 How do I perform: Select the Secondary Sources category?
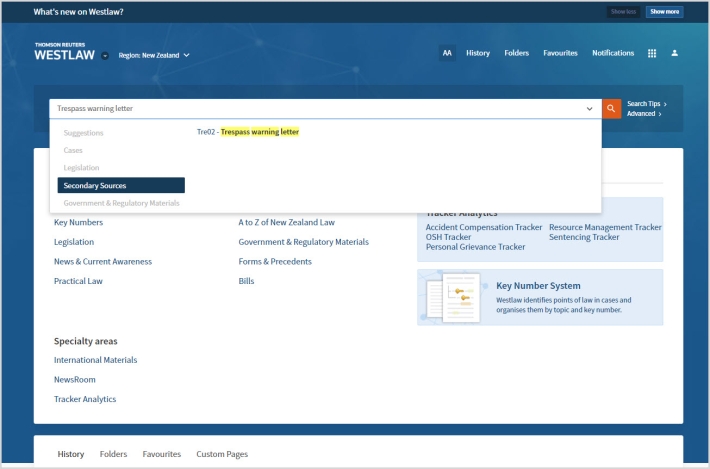pos(121,185)
